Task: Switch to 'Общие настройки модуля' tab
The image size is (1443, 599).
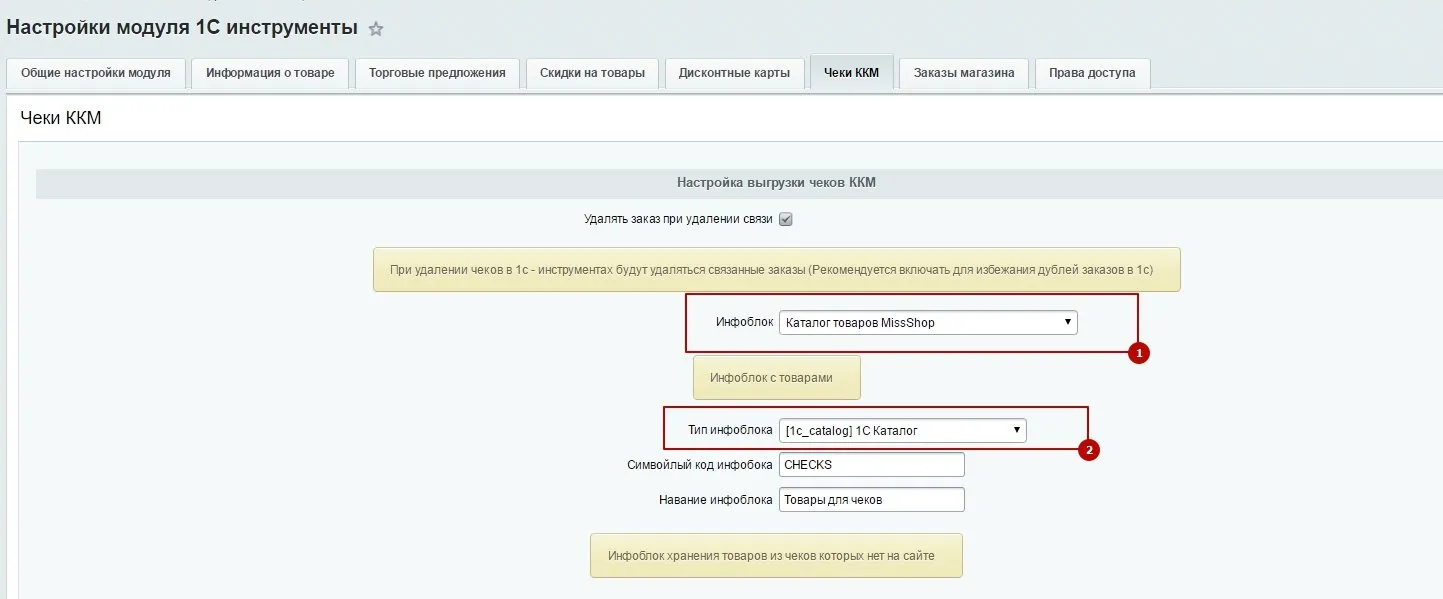Action: (x=96, y=73)
